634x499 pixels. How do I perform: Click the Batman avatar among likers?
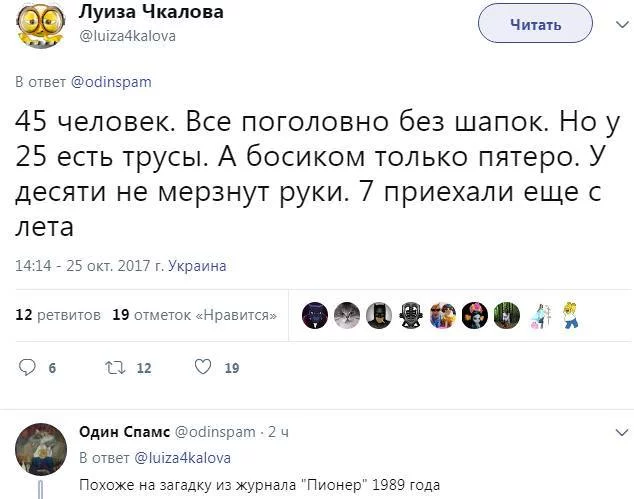[x=379, y=315]
